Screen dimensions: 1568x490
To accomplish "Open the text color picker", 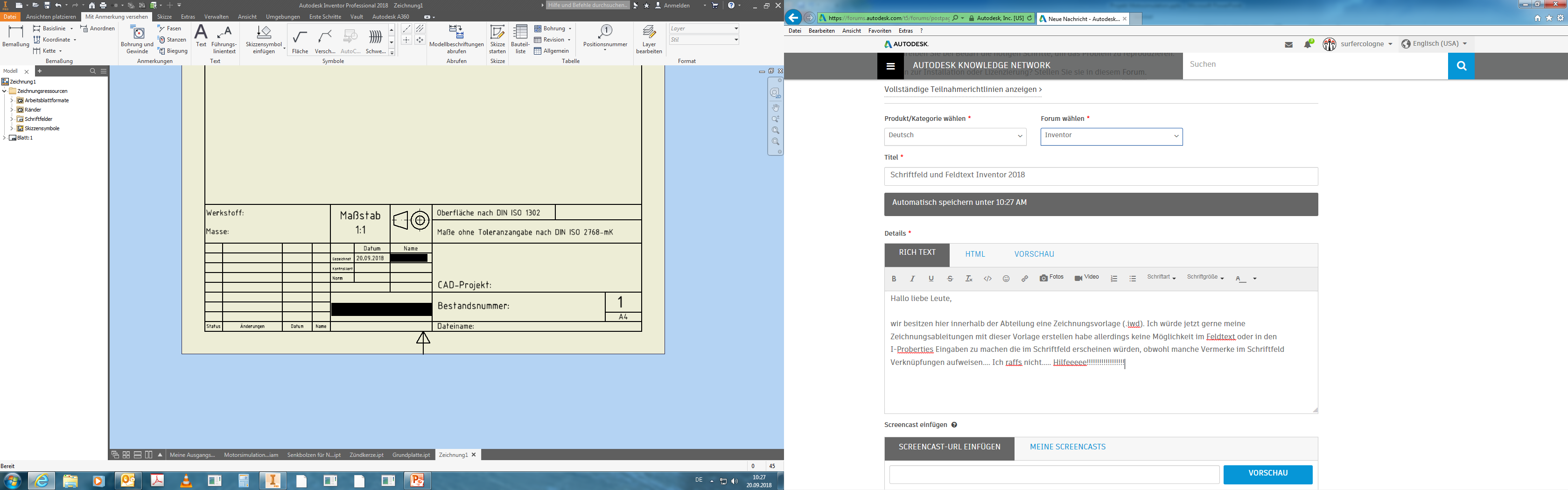I will tap(1245, 279).
